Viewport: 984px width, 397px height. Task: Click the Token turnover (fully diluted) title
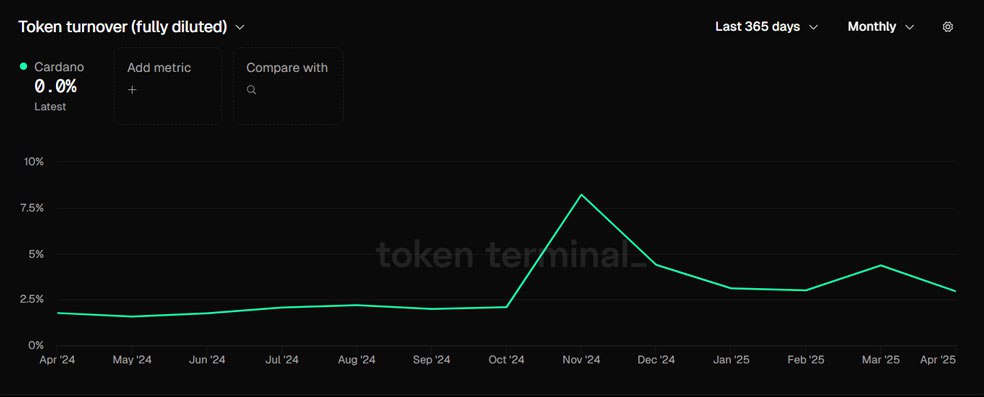[x=122, y=27]
